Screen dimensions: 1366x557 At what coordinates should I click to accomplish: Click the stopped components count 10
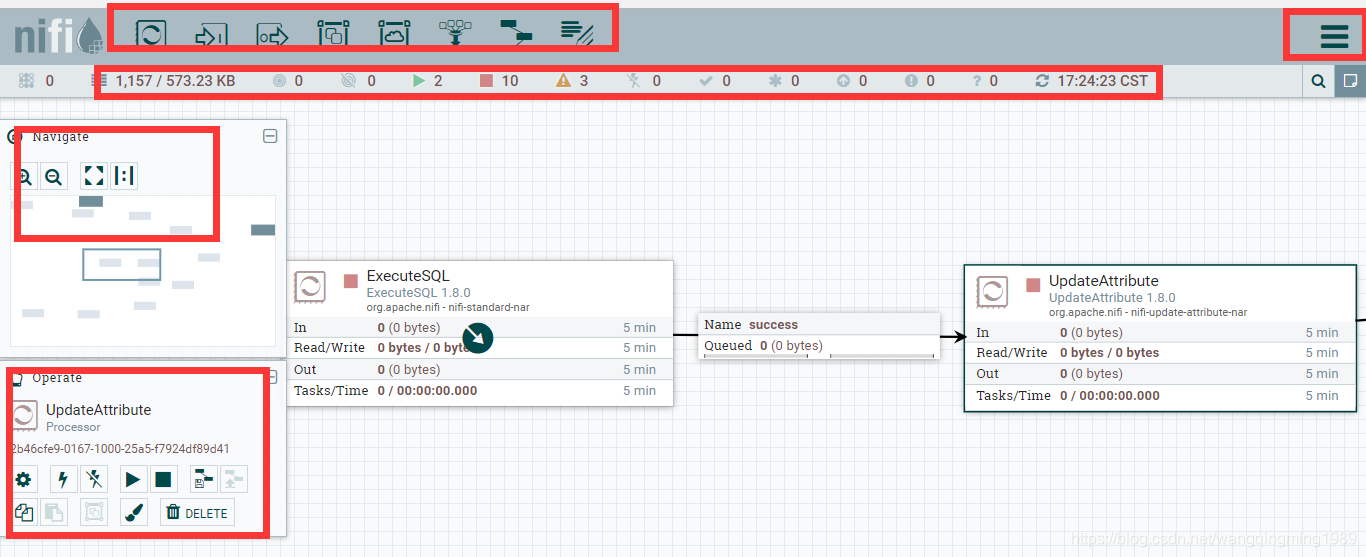point(499,81)
